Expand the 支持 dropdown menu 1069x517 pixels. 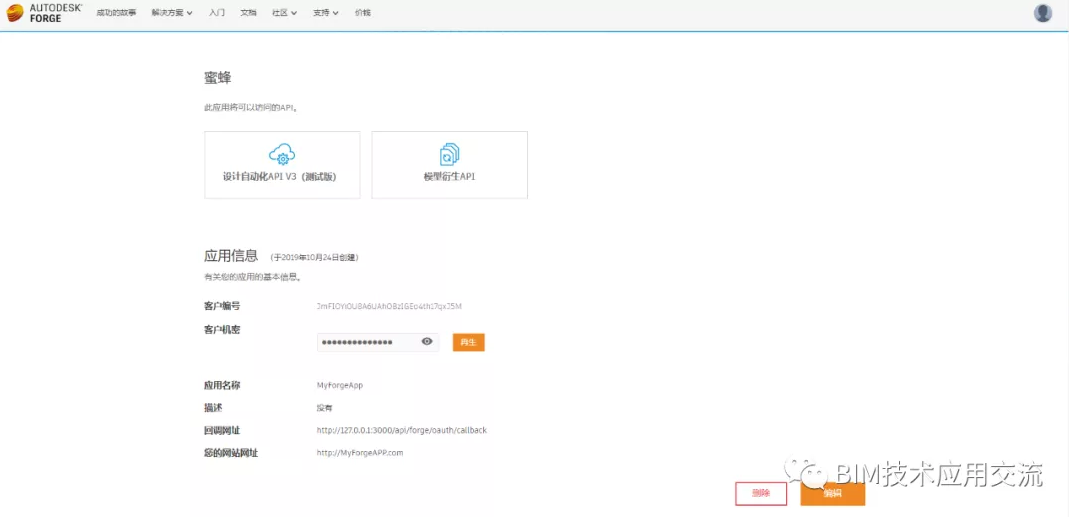click(326, 13)
